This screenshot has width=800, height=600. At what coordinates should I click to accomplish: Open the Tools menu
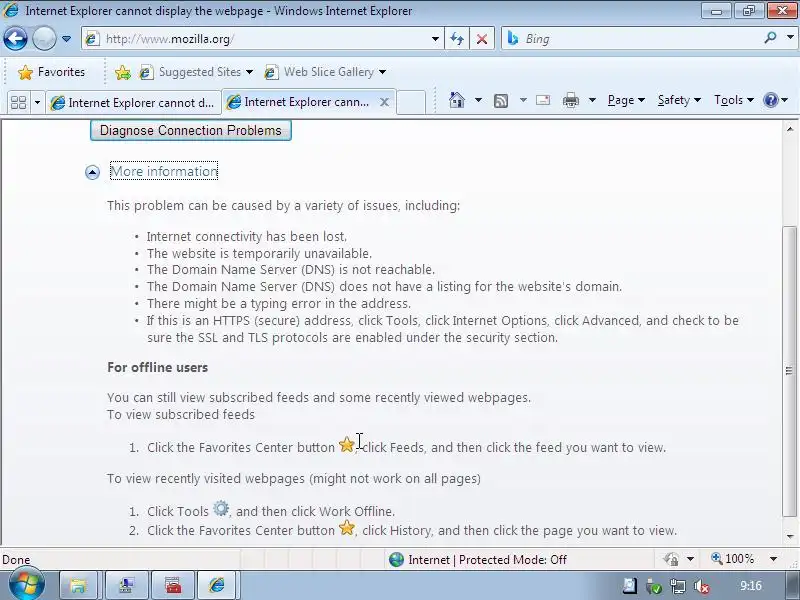click(x=734, y=100)
